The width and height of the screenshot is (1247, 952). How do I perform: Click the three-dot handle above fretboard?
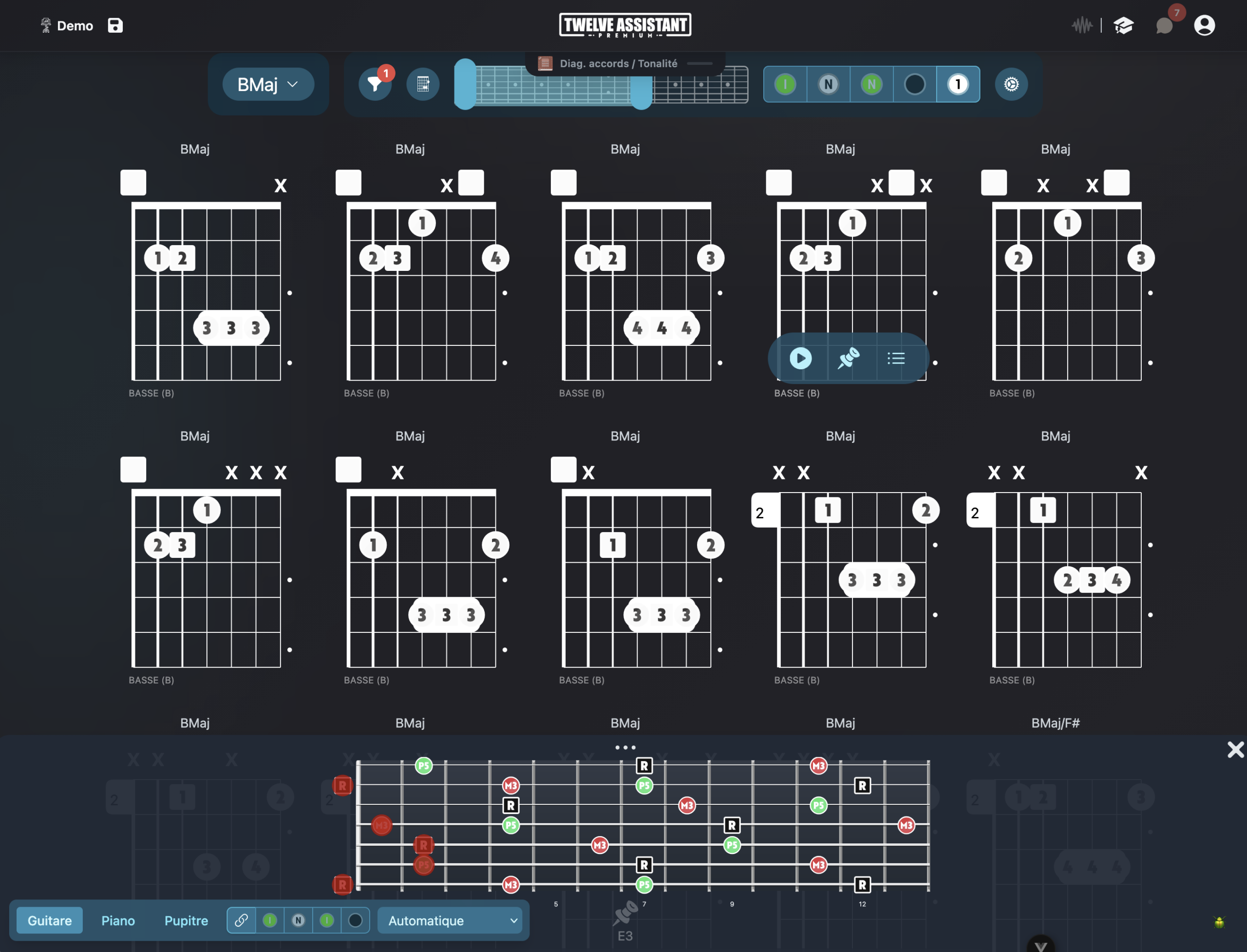625,747
